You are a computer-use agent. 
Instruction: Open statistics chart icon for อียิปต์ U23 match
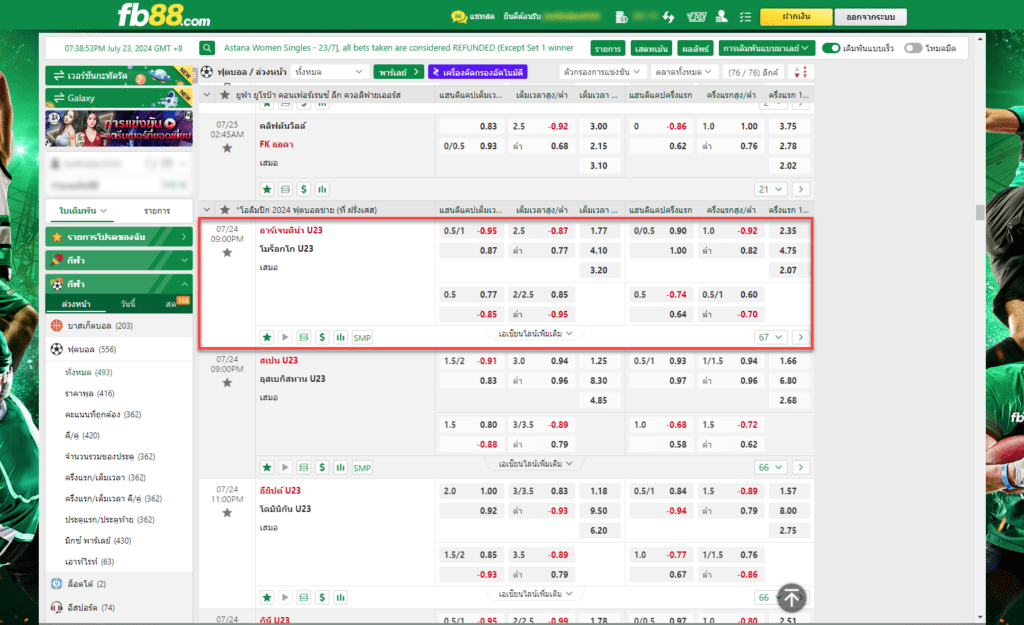pyautogui.click(x=340, y=597)
